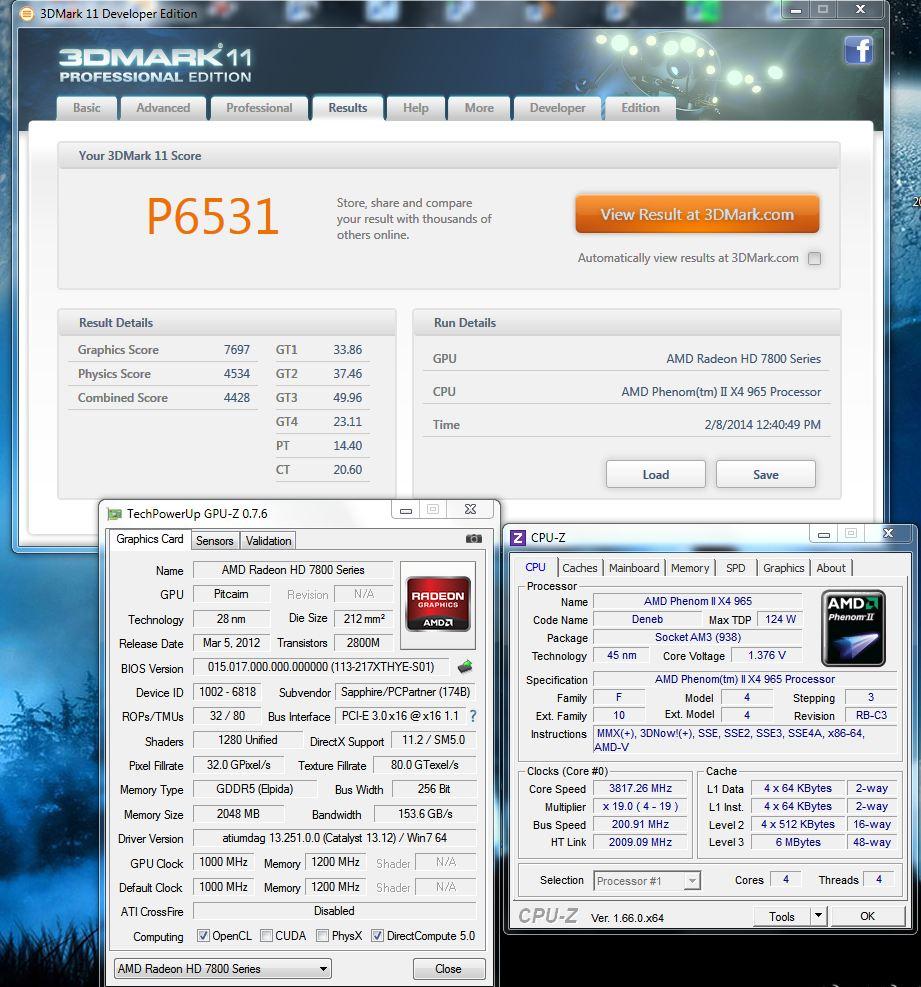This screenshot has width=921, height=987.
Task: Click the BIOS Version field in GPU-Z
Action: [x=320, y=667]
